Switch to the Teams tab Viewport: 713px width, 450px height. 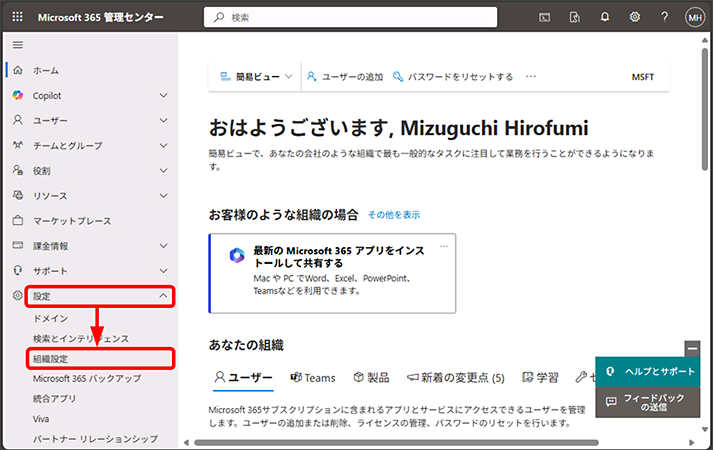(x=313, y=378)
